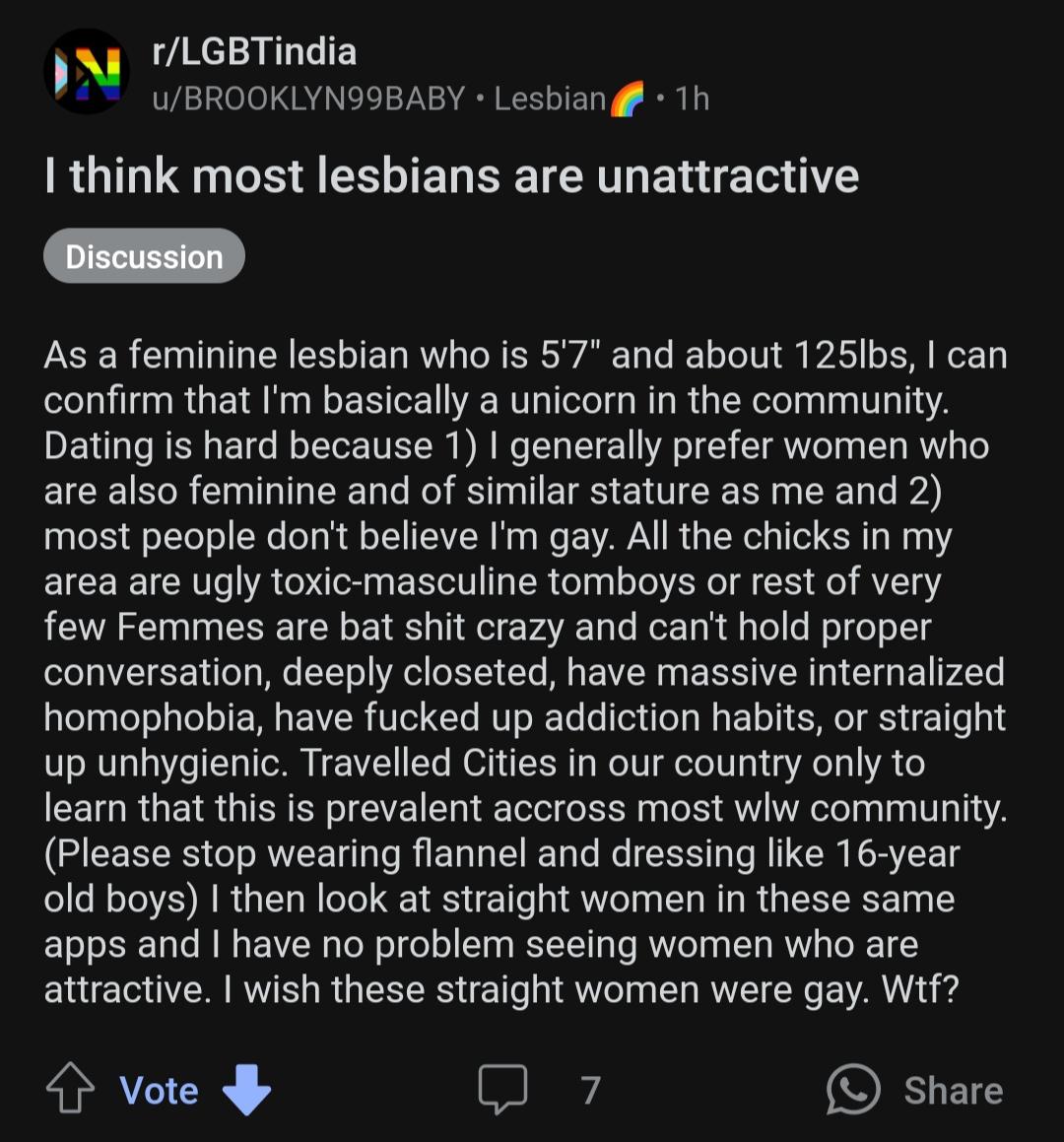Tap the comment count 7
Screen dimensions: 1064x1142
point(591,1091)
